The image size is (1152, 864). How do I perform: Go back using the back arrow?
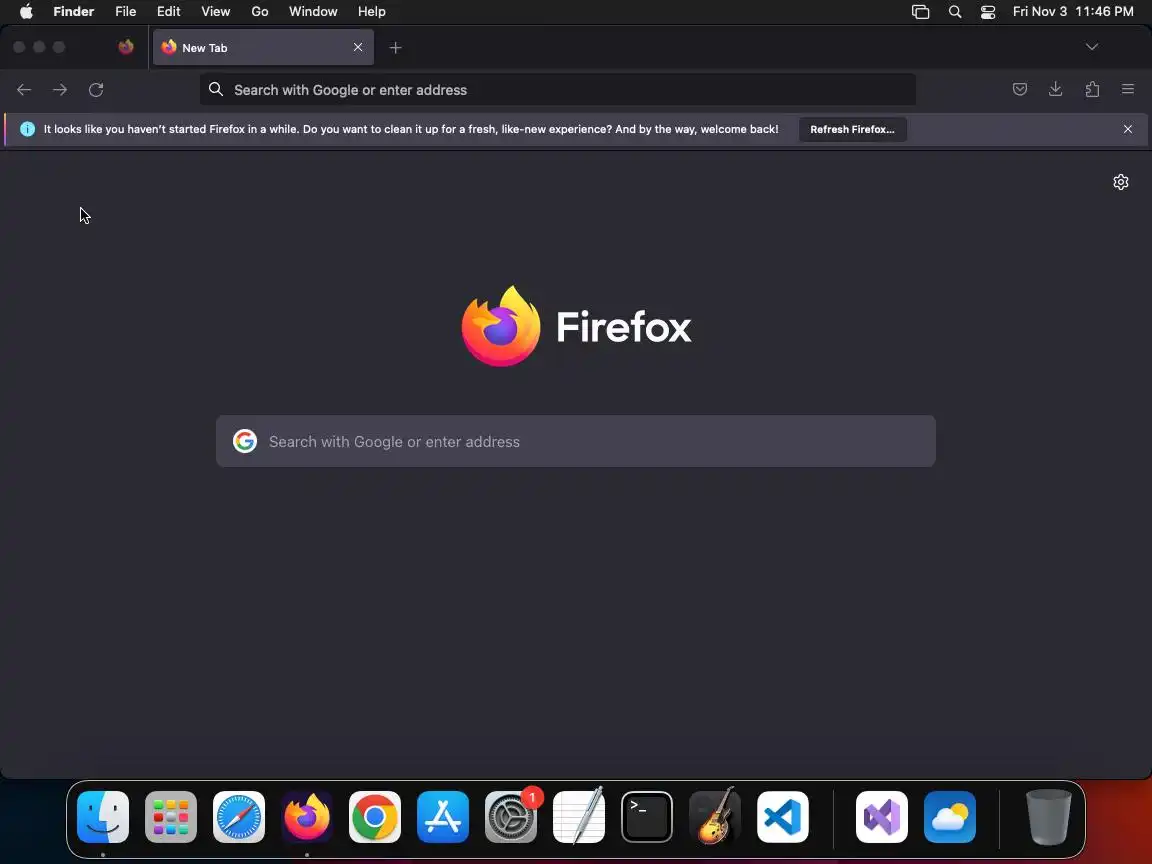click(x=24, y=90)
